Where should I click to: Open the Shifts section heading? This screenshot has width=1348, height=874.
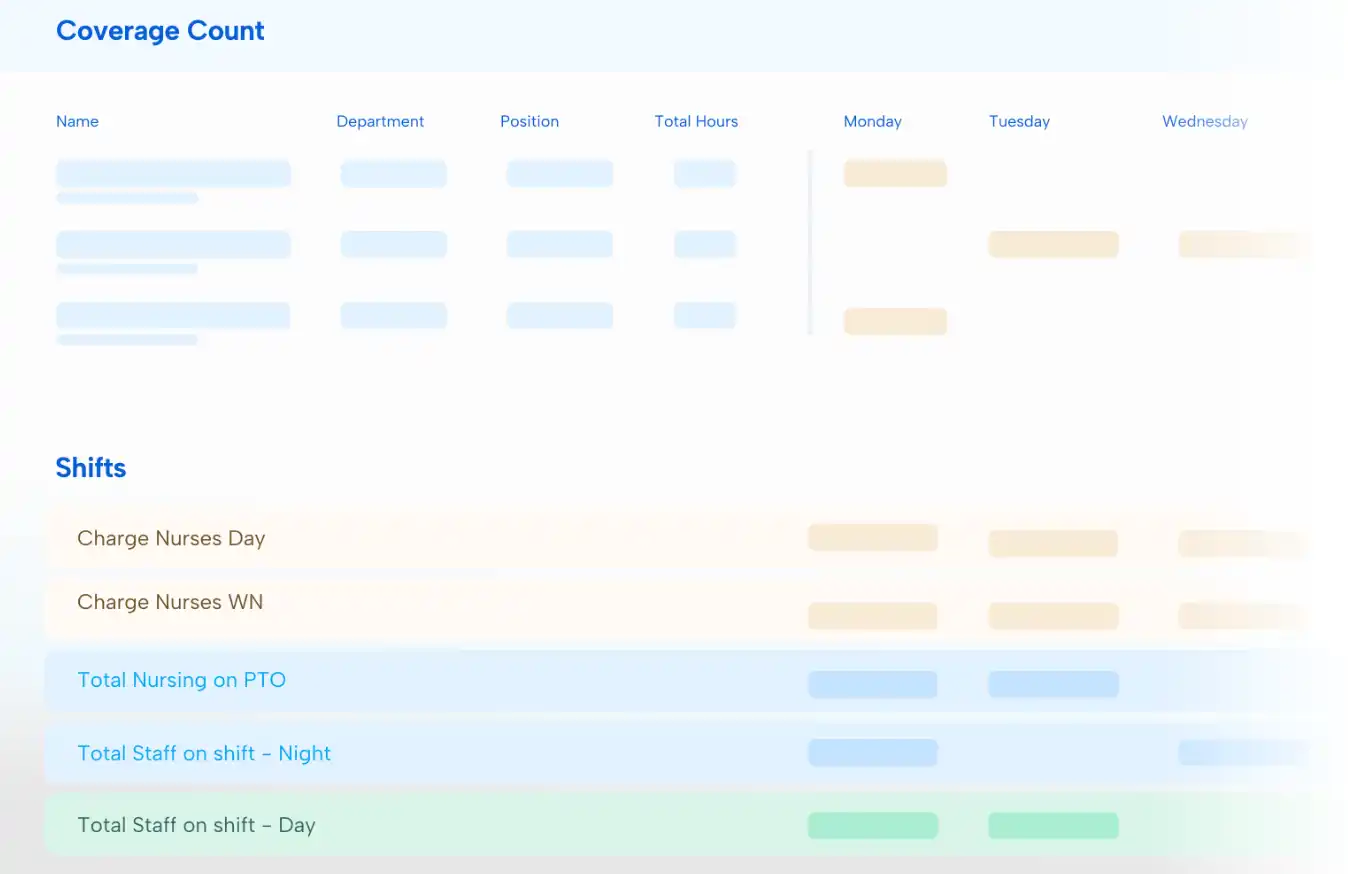(91, 468)
